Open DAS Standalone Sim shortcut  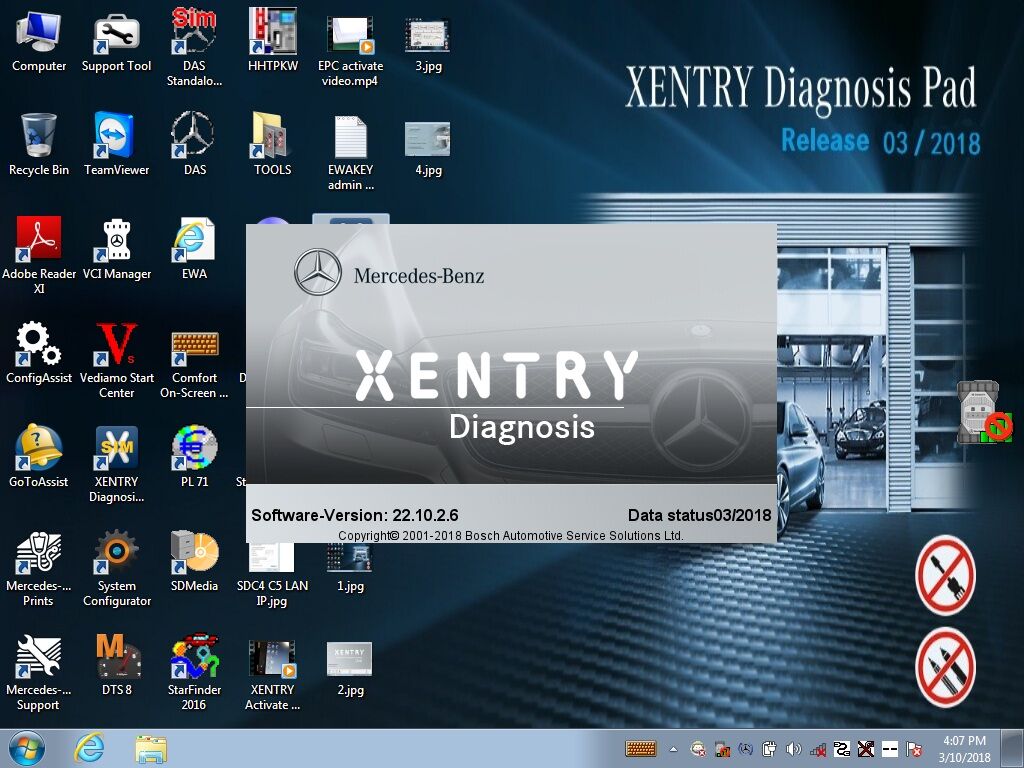[x=194, y=48]
